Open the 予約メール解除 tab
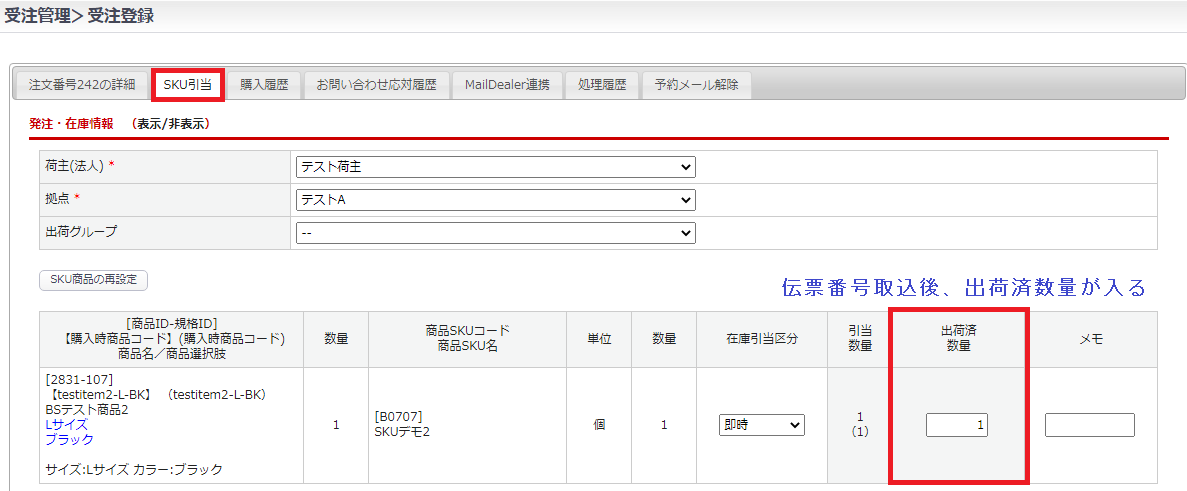The image size is (1187, 491). pos(696,85)
